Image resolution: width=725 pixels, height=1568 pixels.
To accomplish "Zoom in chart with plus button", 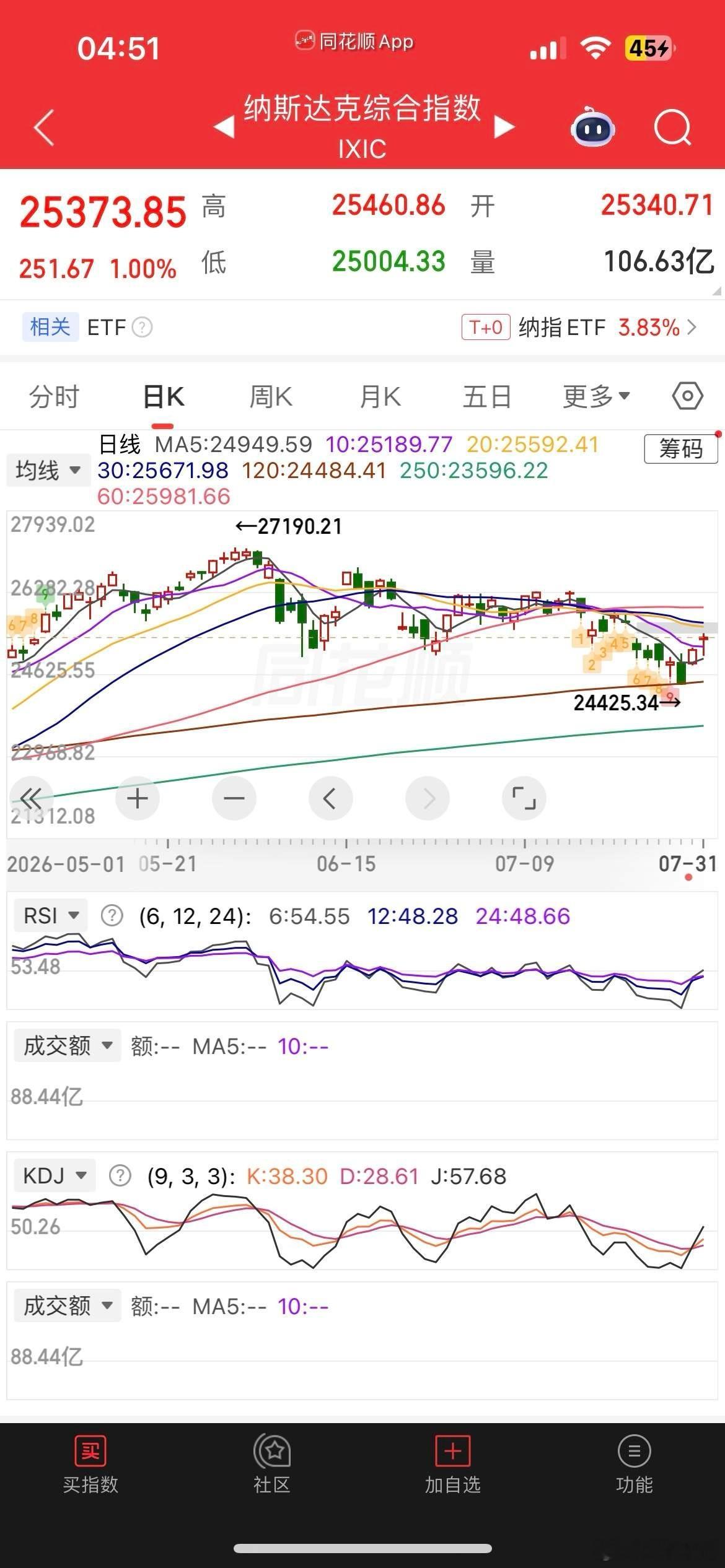I will click(138, 798).
